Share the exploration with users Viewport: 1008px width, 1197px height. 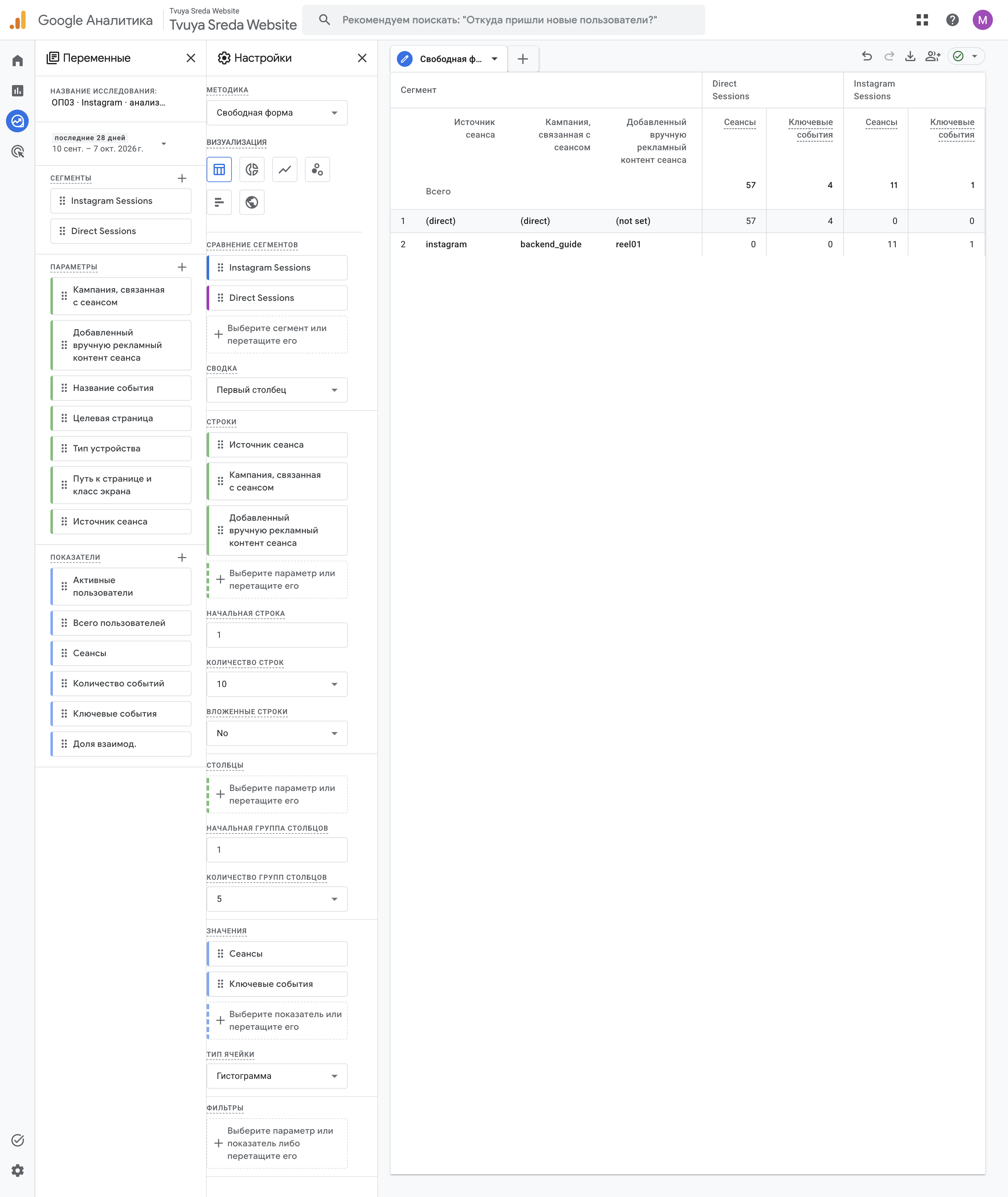[x=933, y=56]
